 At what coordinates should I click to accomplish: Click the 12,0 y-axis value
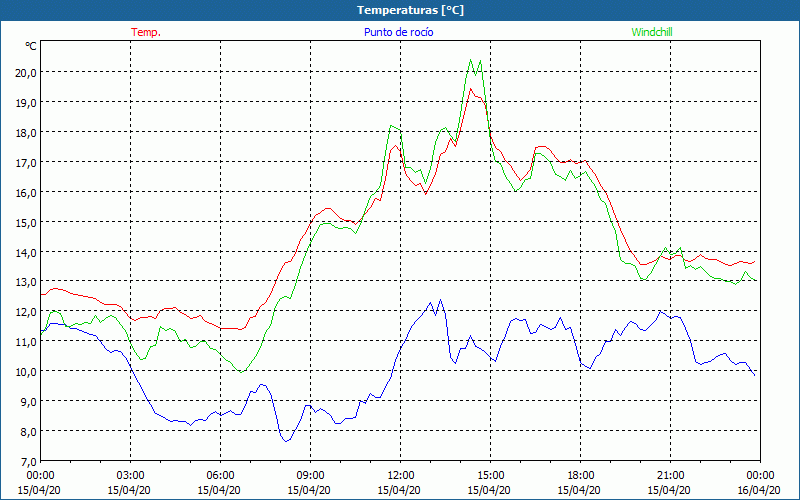(27, 311)
